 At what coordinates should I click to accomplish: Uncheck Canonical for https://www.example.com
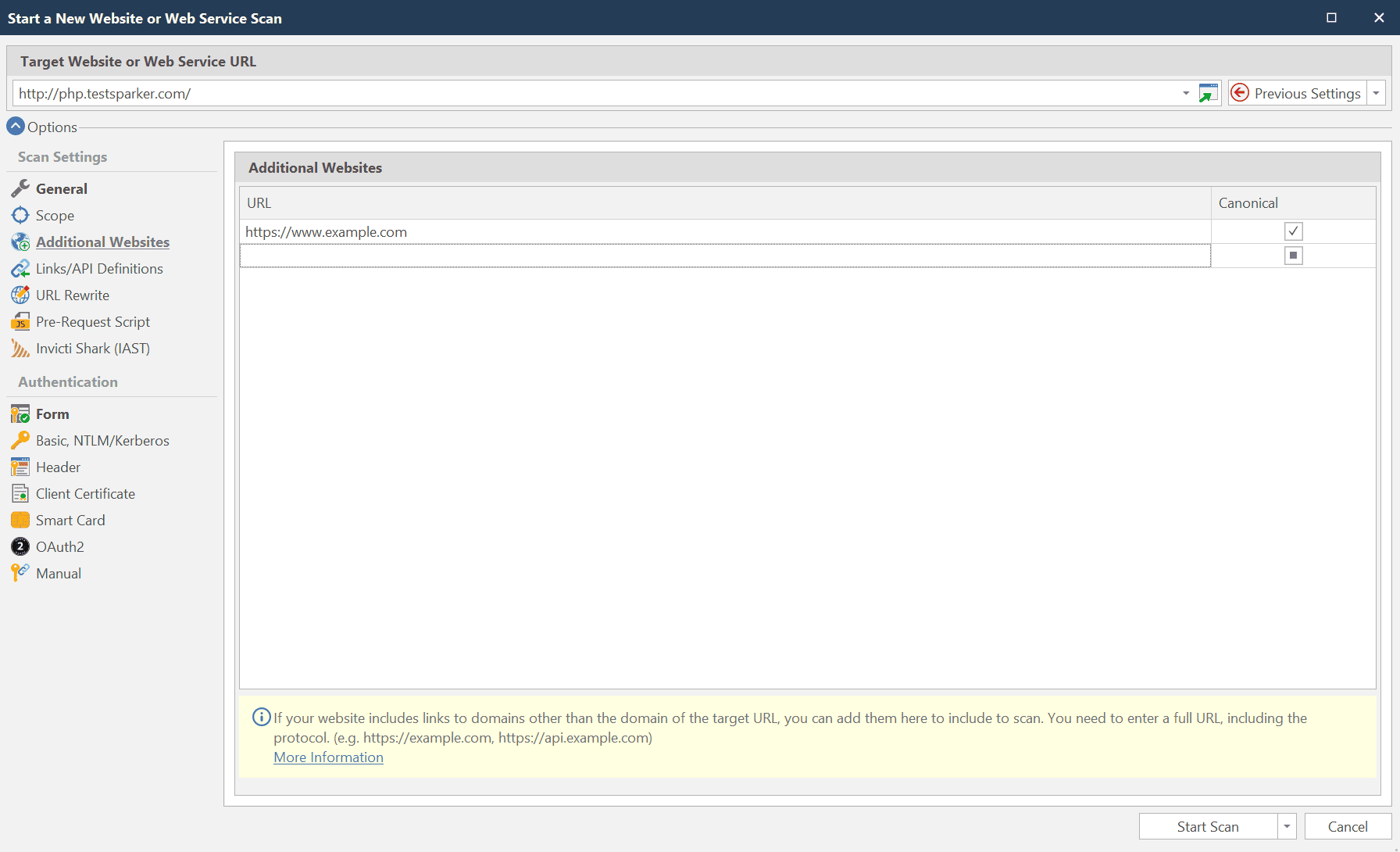click(x=1294, y=231)
